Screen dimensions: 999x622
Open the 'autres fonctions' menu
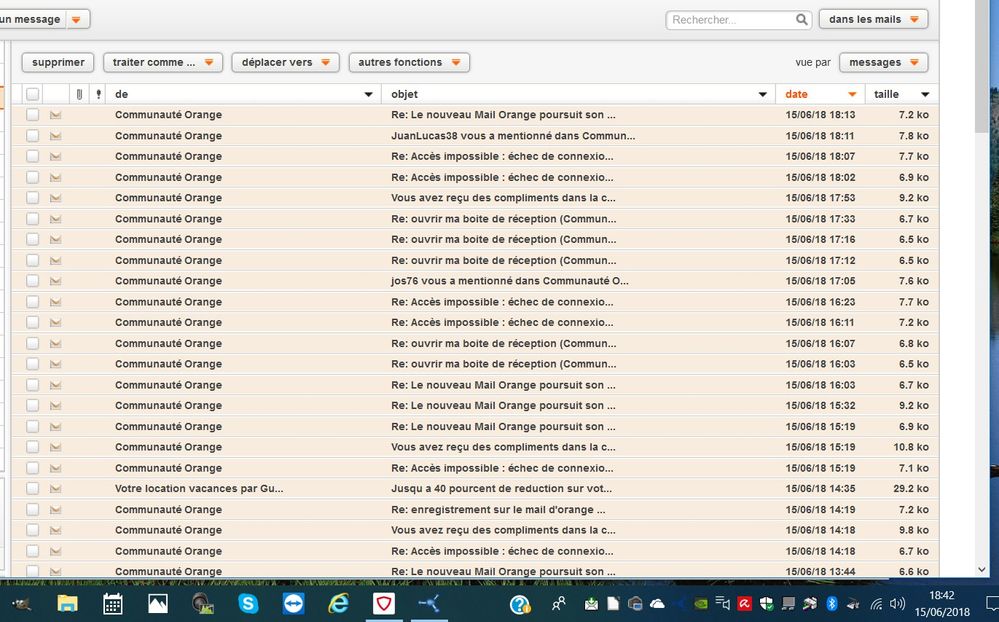[x=409, y=63]
